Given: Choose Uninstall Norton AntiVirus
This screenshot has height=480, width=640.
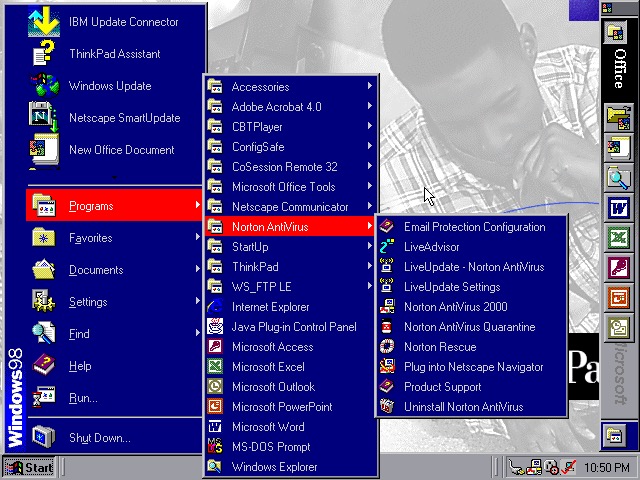Looking at the screenshot, I should pos(463,407).
